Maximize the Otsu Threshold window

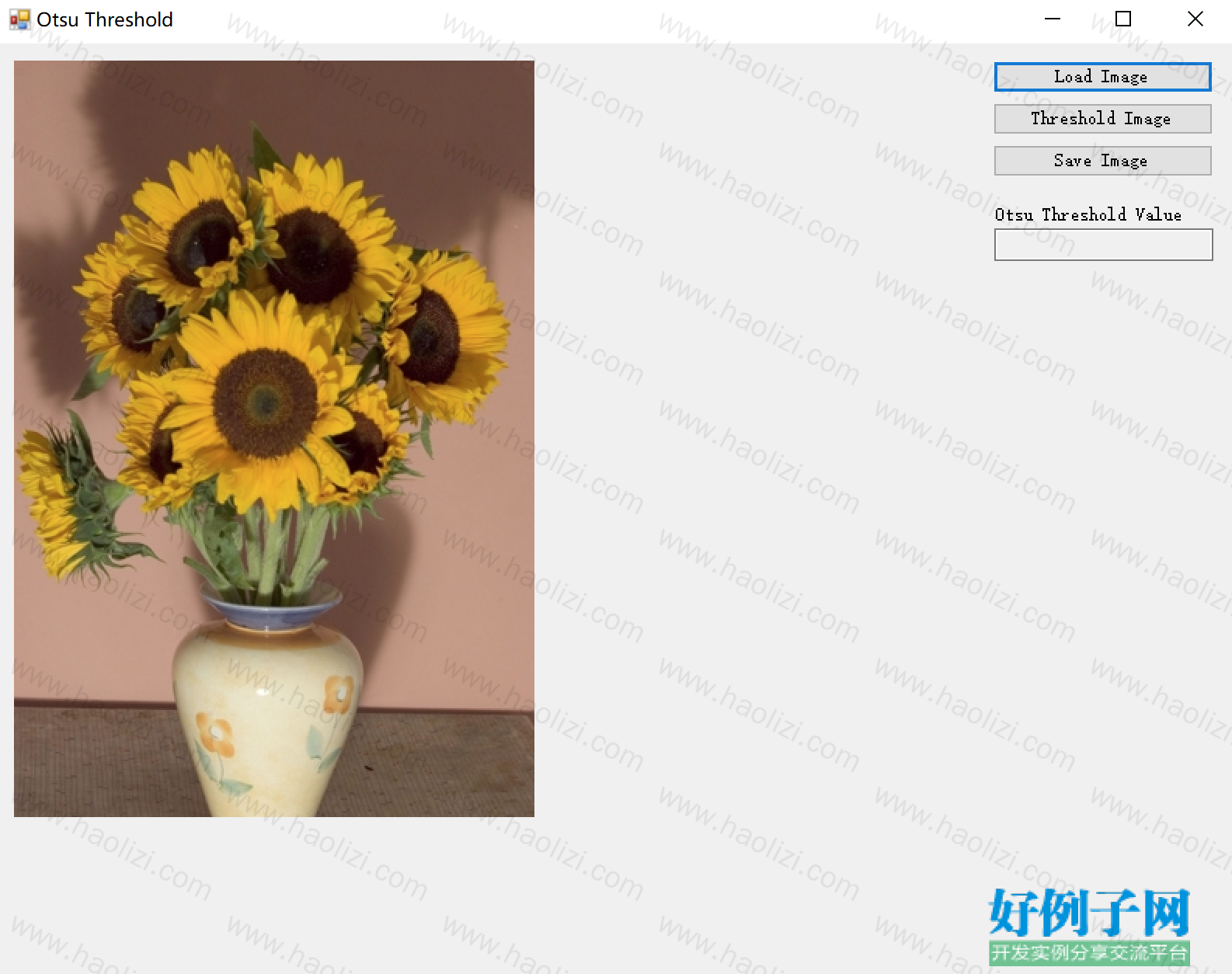click(1123, 19)
